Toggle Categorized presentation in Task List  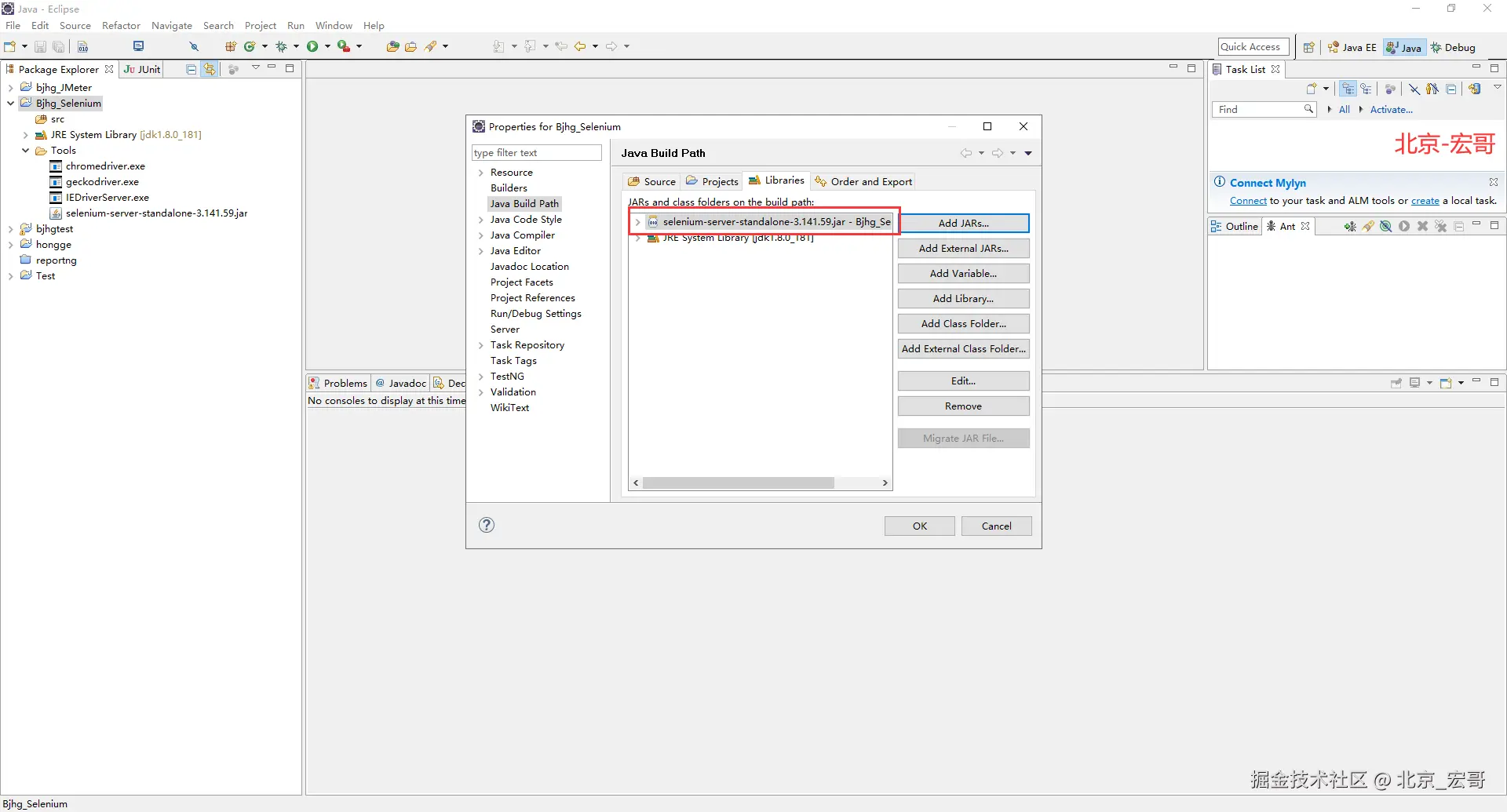click(x=1348, y=89)
